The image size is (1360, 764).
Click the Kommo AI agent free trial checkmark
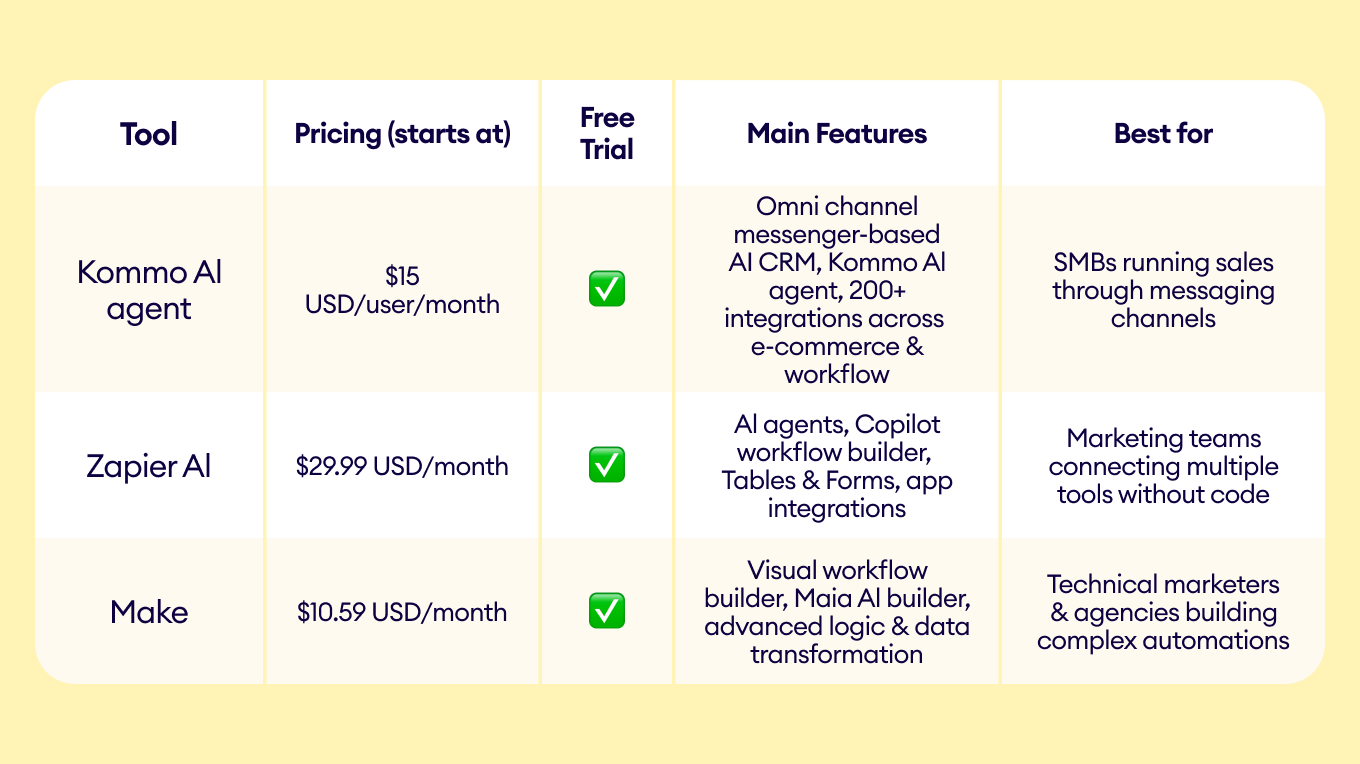click(x=607, y=289)
